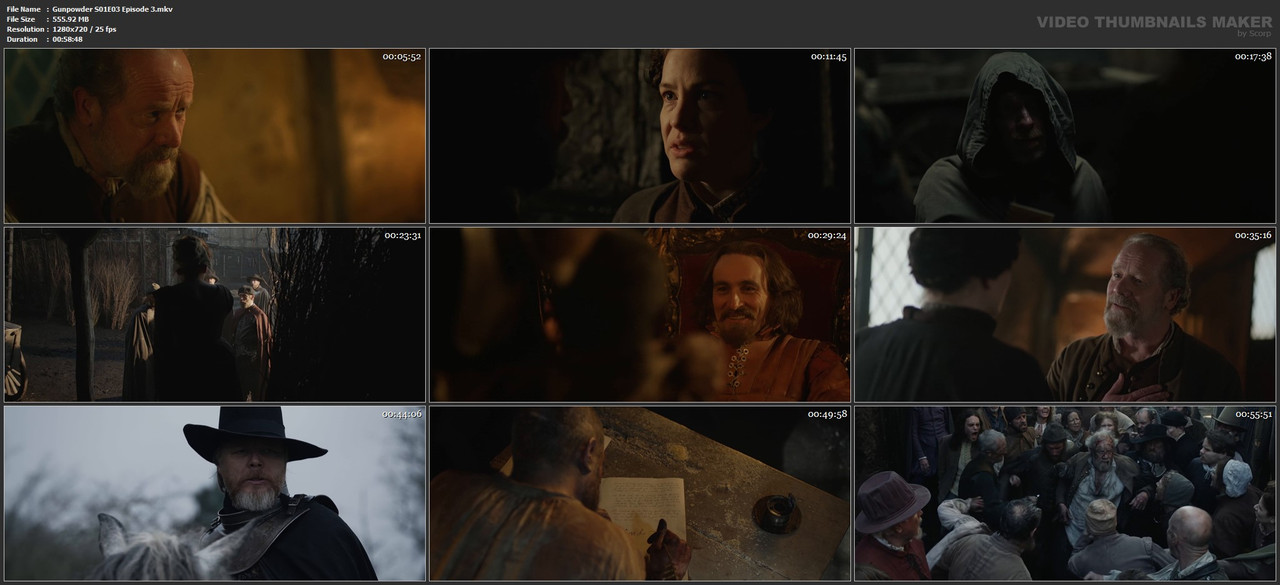This screenshot has height=585, width=1280.
Task: Click the File Name field label
Action: click(23, 9)
